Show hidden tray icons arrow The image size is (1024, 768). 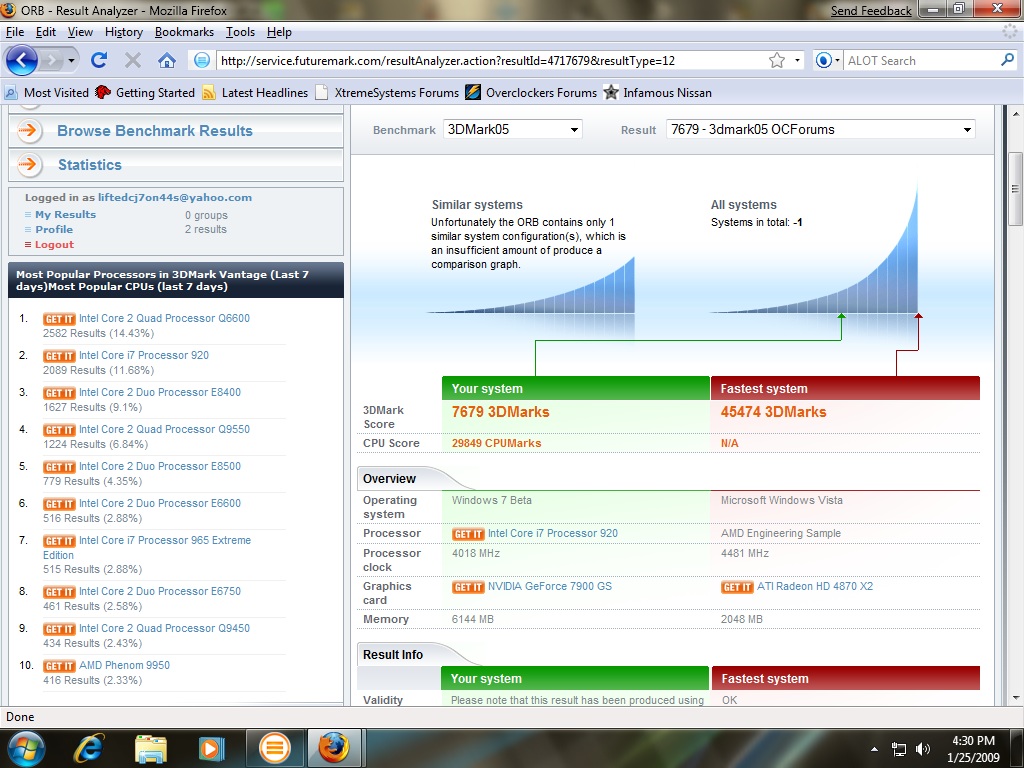[874, 749]
